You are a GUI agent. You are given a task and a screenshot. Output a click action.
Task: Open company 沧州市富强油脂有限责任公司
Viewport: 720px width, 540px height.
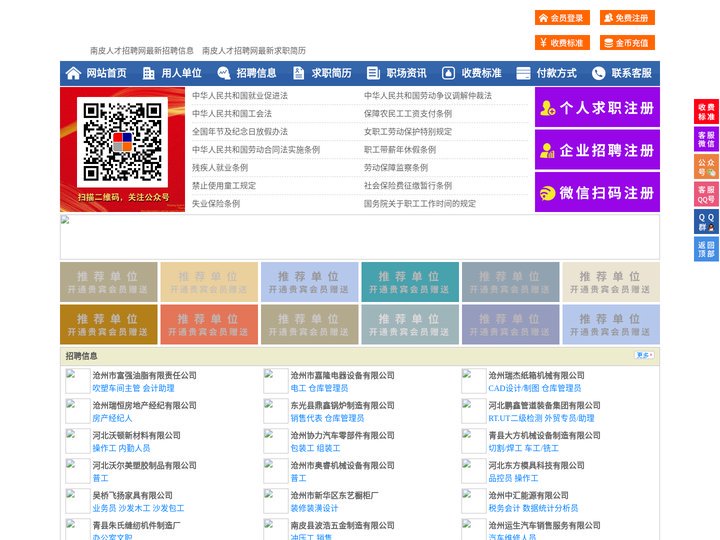click(145, 375)
